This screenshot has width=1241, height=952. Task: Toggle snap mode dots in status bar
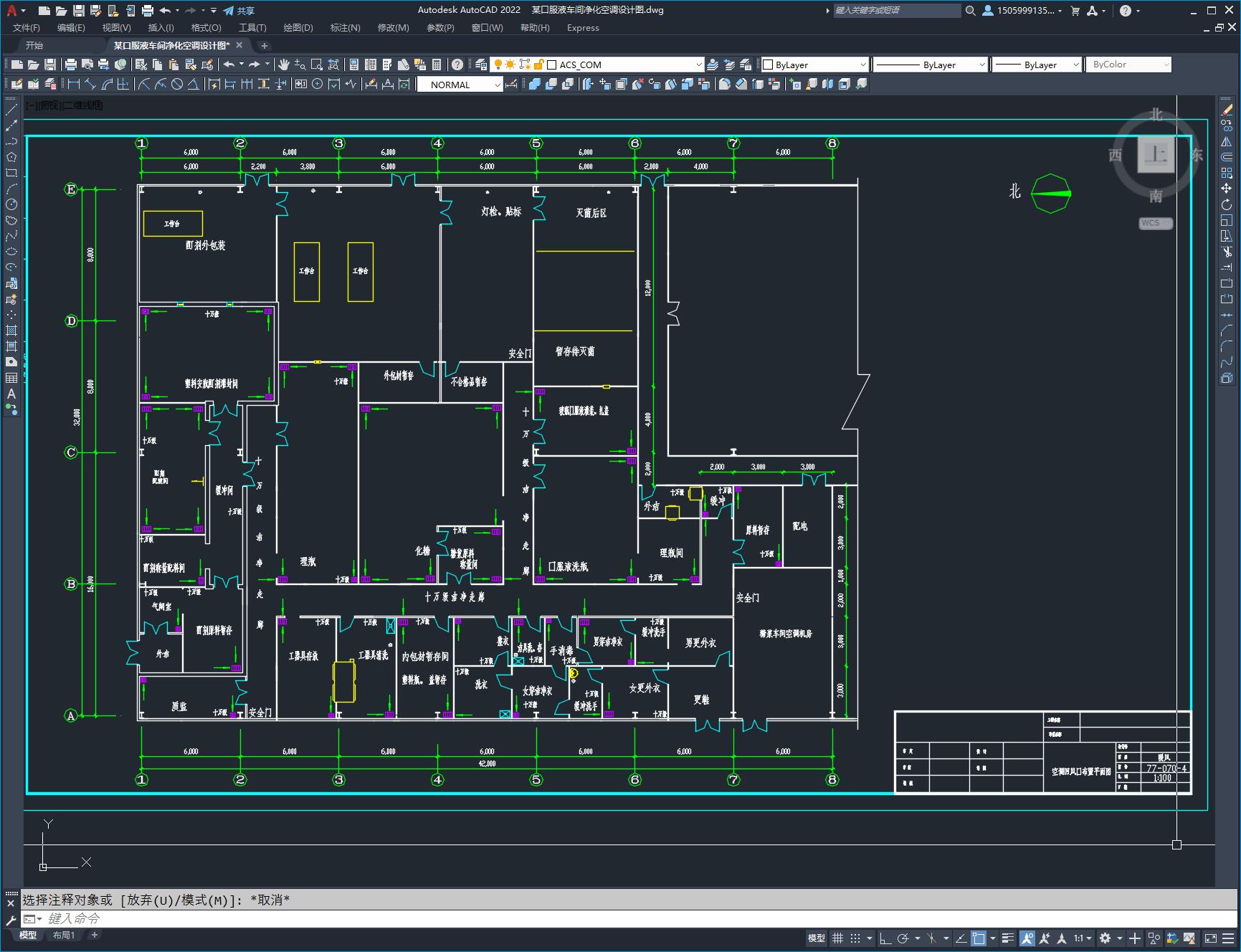pos(855,938)
